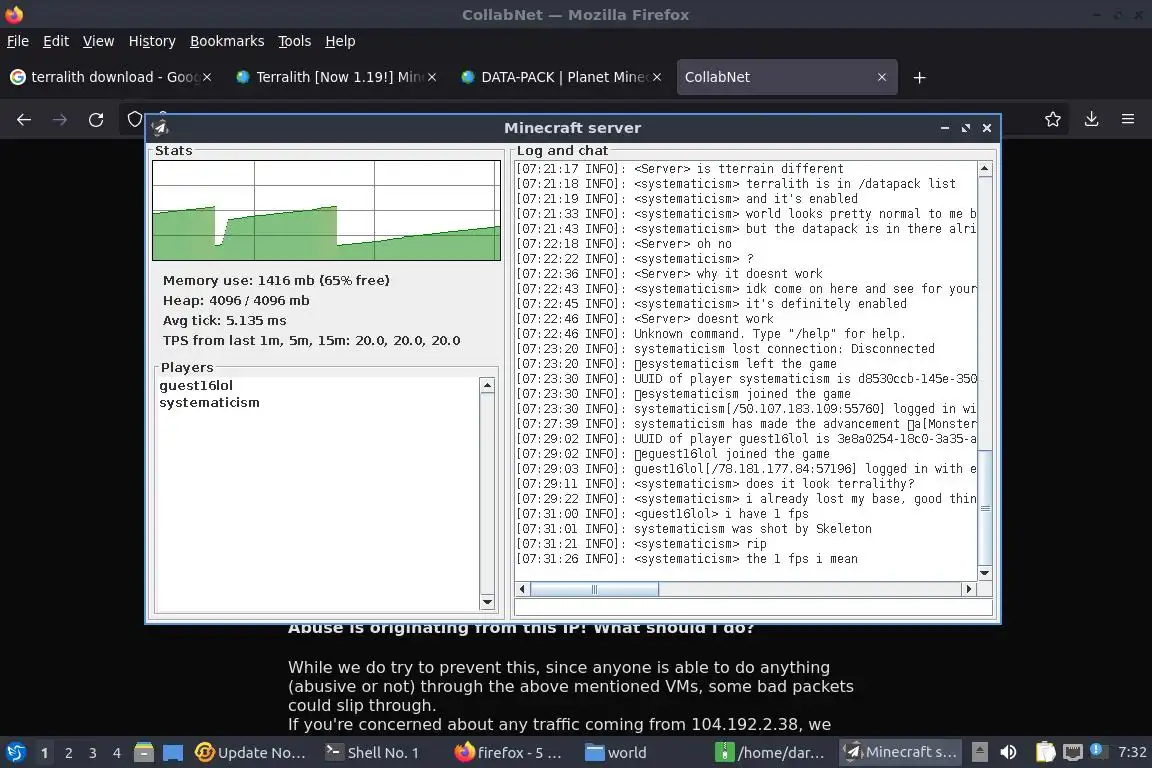Open the Firefox downloads panel
The width and height of the screenshot is (1152, 768).
(1091, 119)
